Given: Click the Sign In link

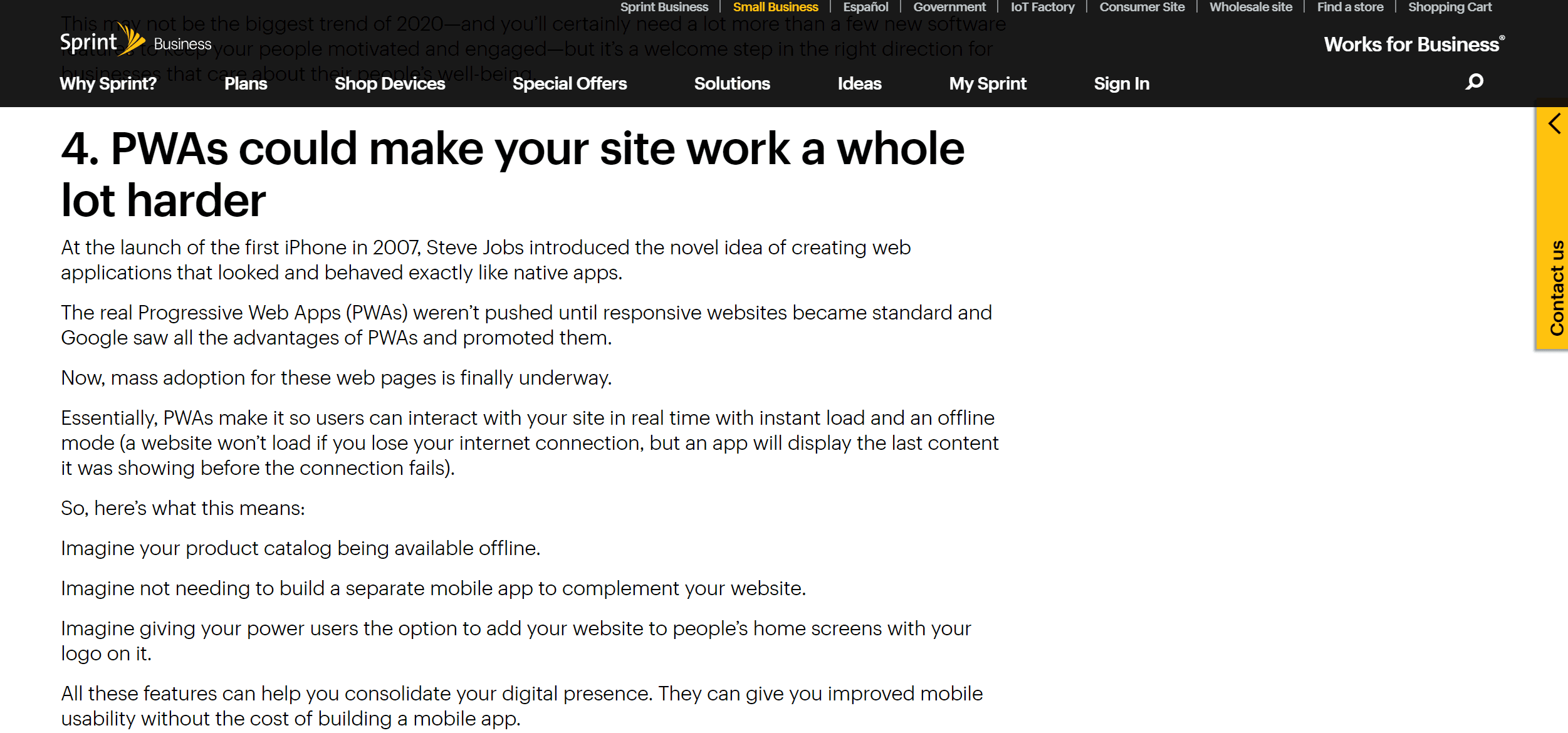Looking at the screenshot, I should point(1121,83).
